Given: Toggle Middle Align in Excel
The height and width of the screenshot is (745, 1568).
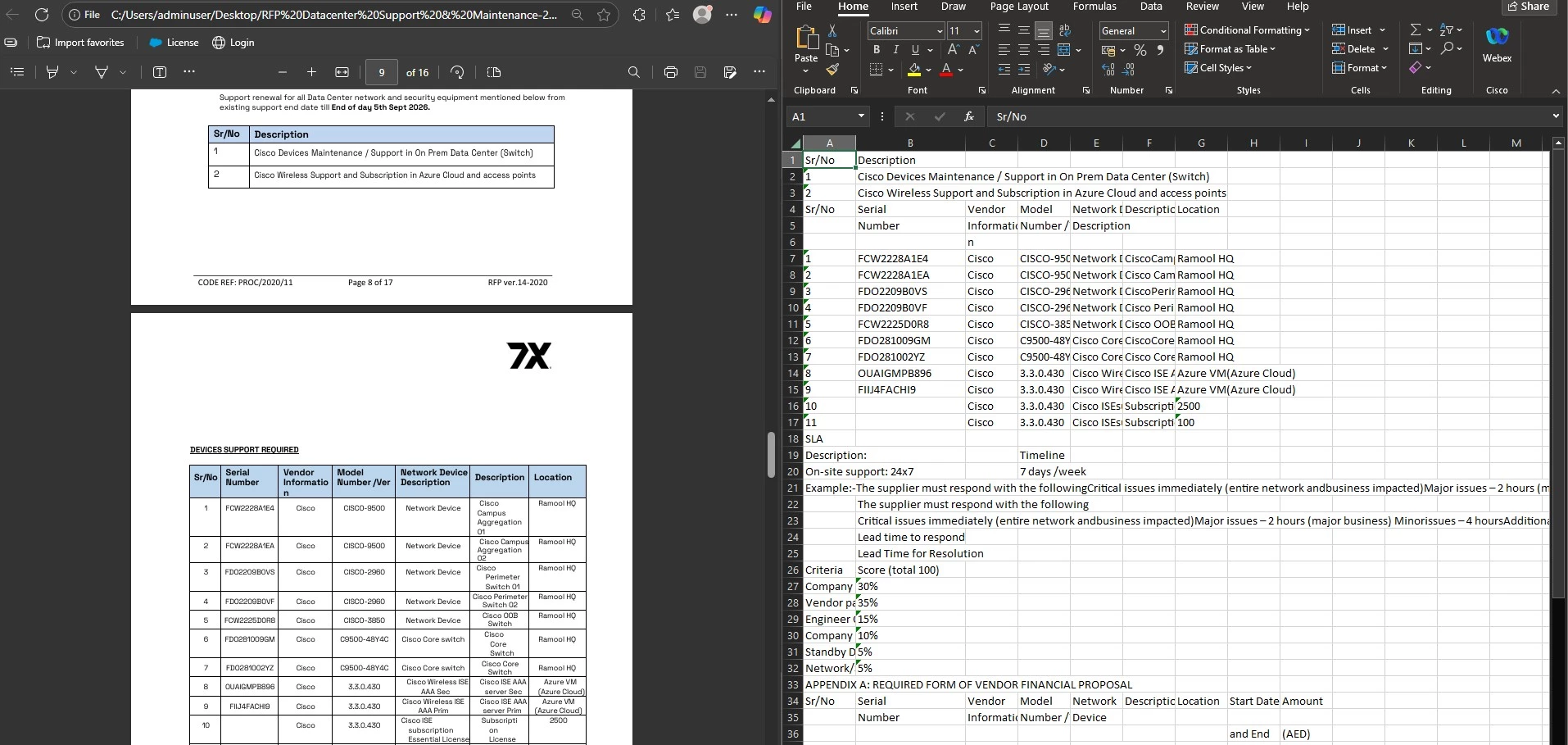Looking at the screenshot, I should tap(1024, 30).
